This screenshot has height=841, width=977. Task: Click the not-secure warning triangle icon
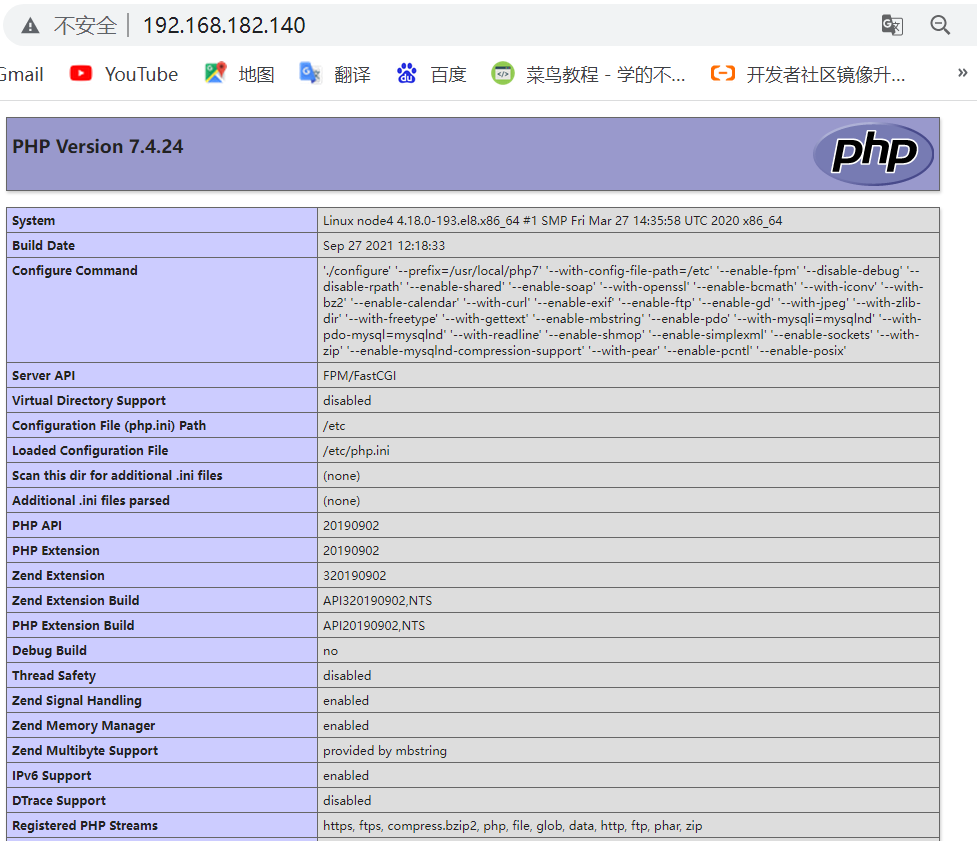[x=30, y=26]
